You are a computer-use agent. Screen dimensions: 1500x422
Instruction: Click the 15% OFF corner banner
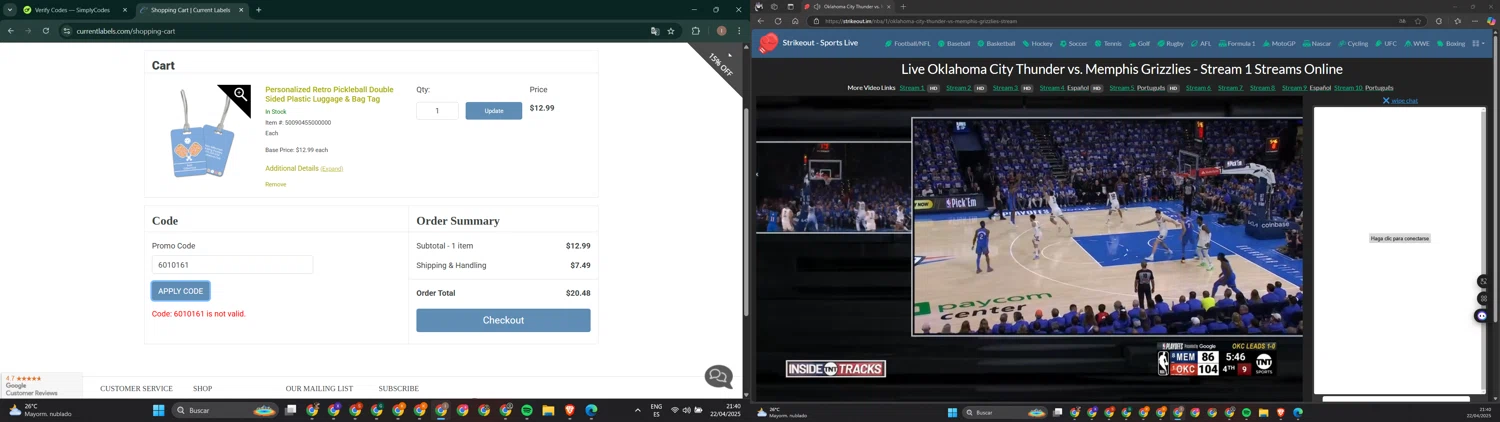(x=722, y=62)
